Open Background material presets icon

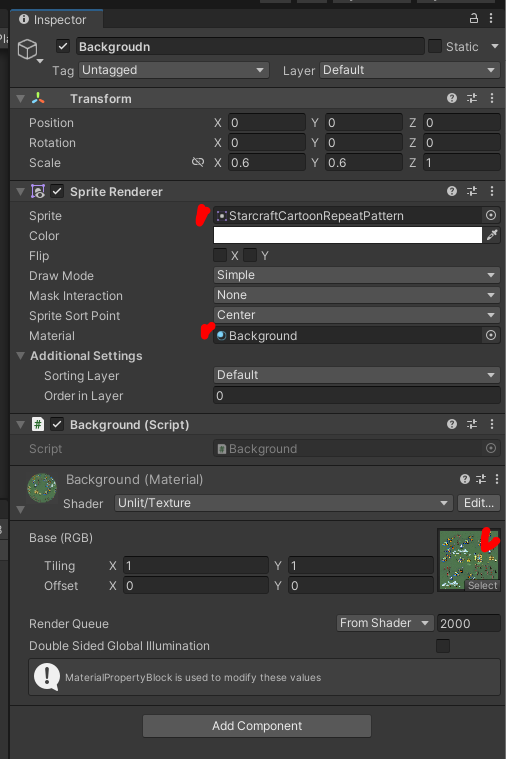pyautogui.click(x=481, y=479)
